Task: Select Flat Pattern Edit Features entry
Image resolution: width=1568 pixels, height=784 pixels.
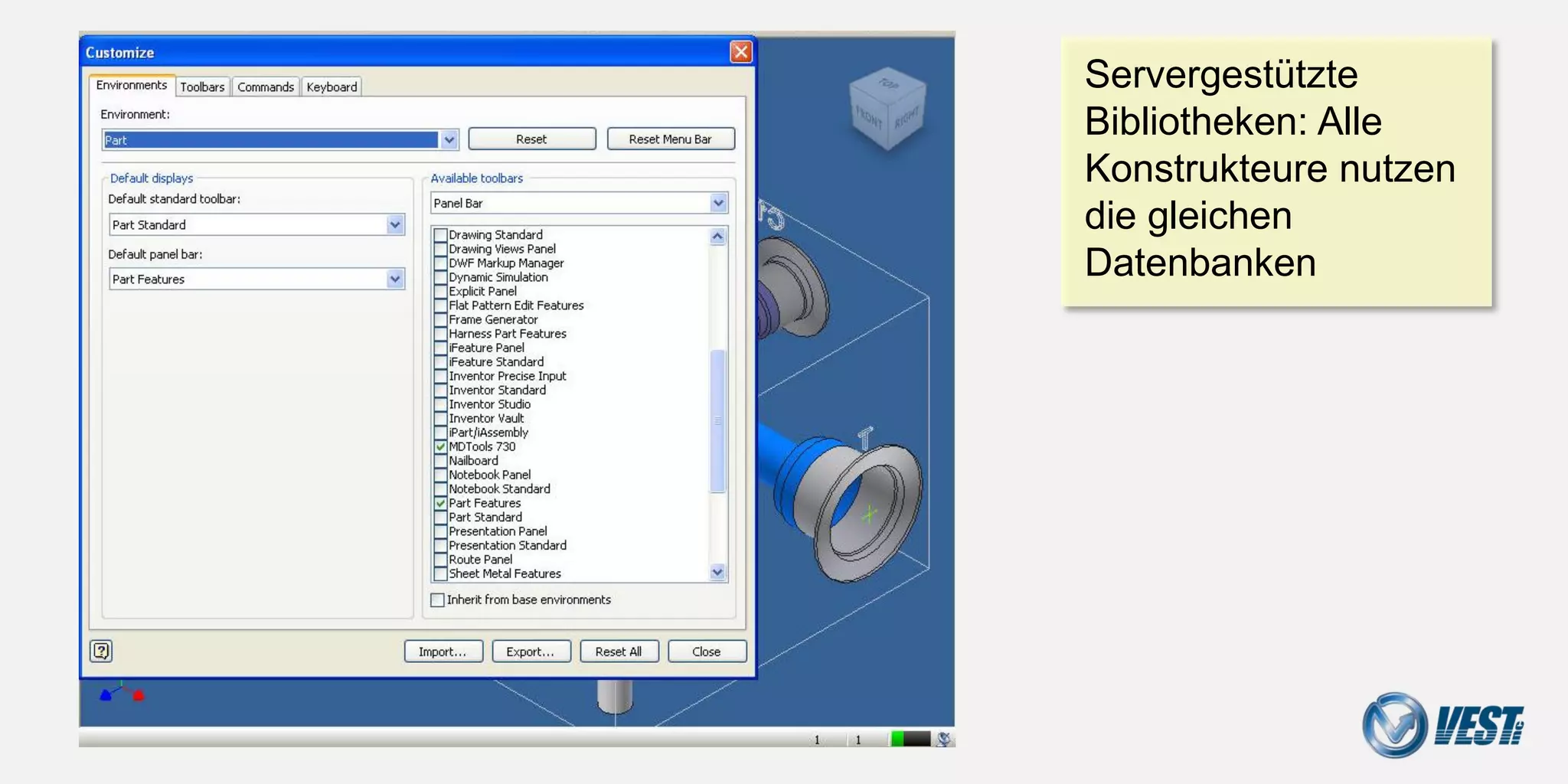Action: tap(516, 305)
